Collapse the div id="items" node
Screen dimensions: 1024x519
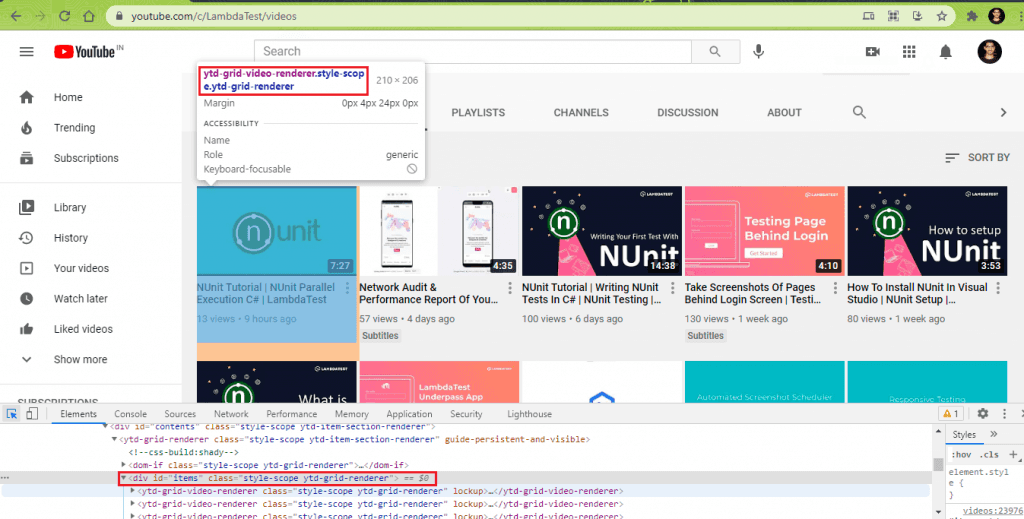coord(124,479)
